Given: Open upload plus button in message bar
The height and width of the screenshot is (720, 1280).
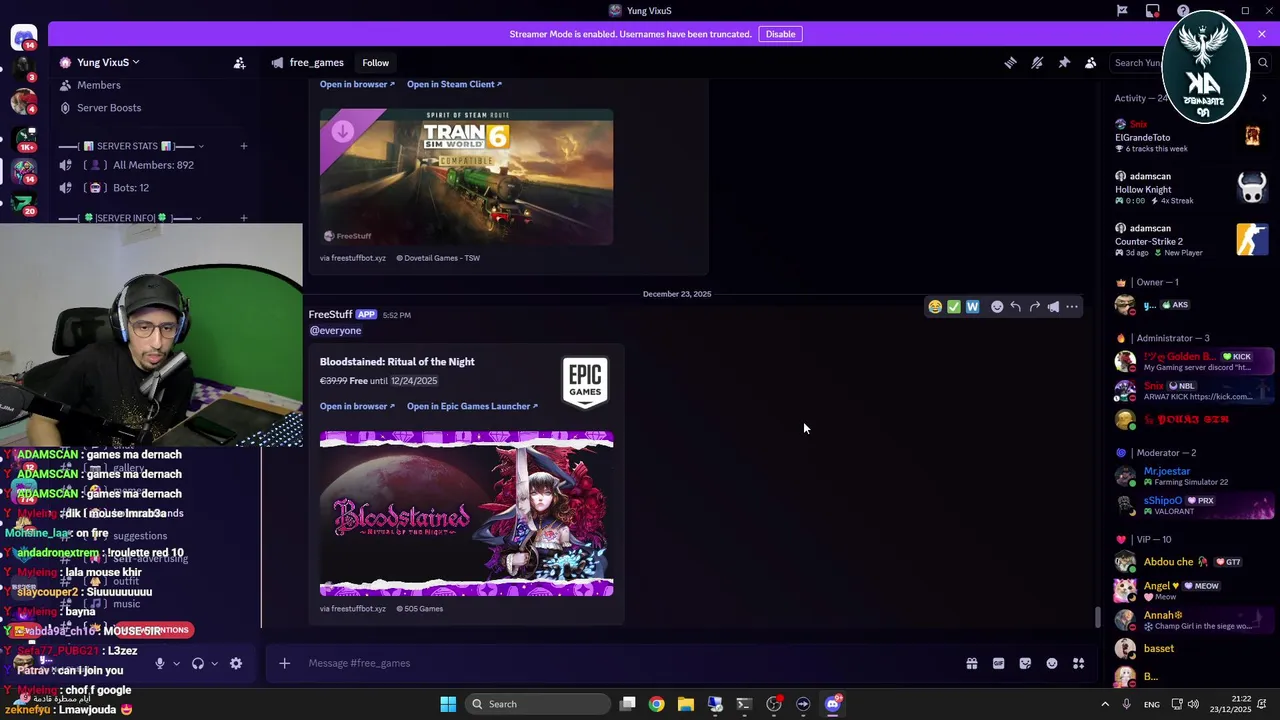Looking at the screenshot, I should [284, 663].
